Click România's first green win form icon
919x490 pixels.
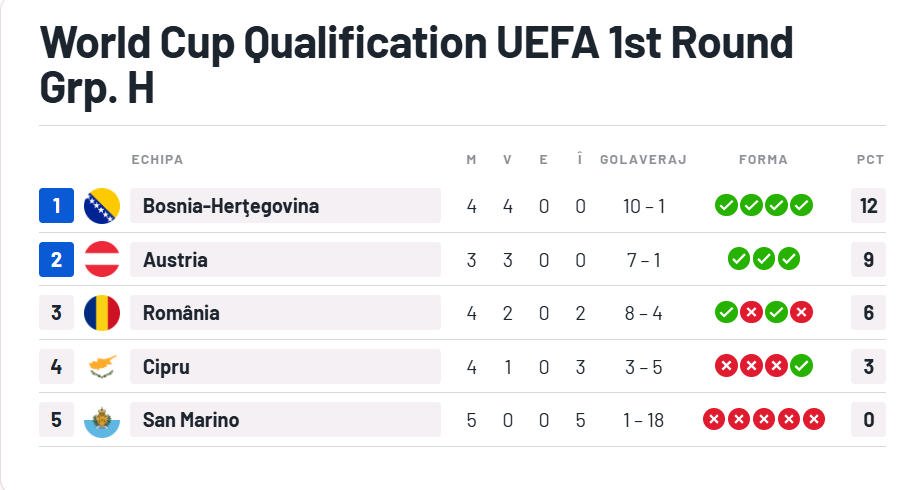[726, 312]
